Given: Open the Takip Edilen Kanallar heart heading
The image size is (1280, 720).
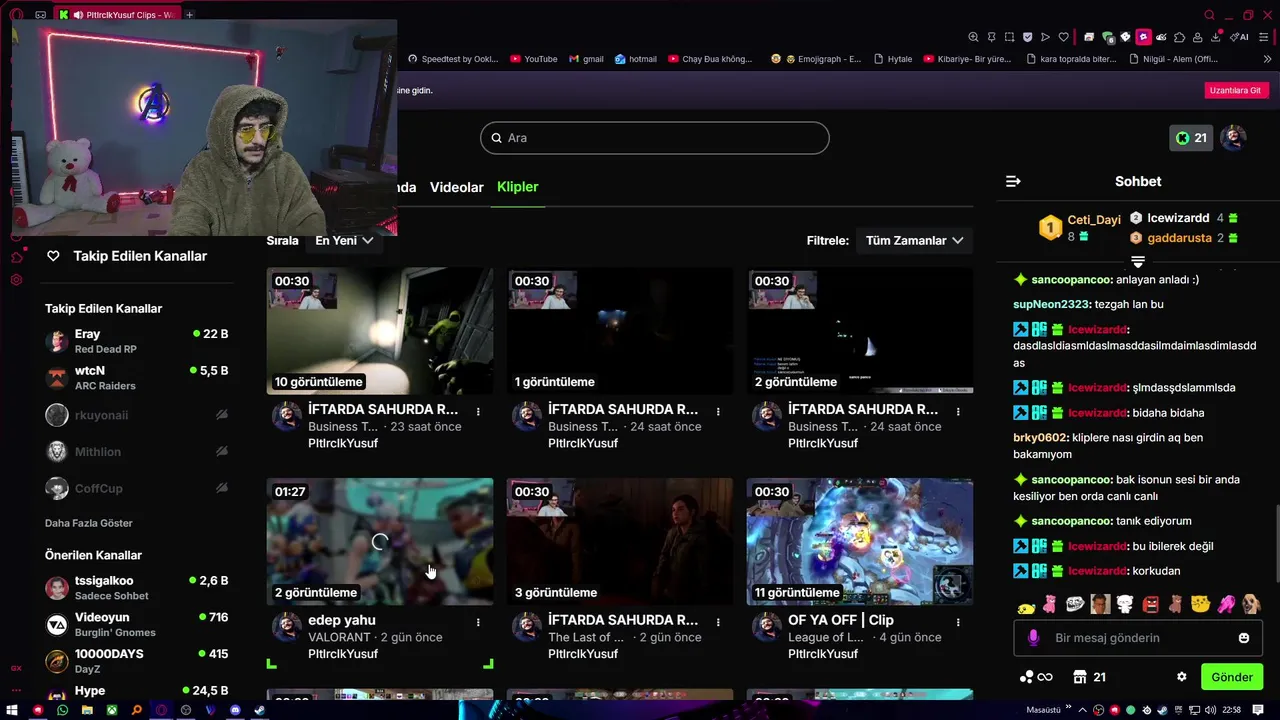Looking at the screenshot, I should 126,256.
